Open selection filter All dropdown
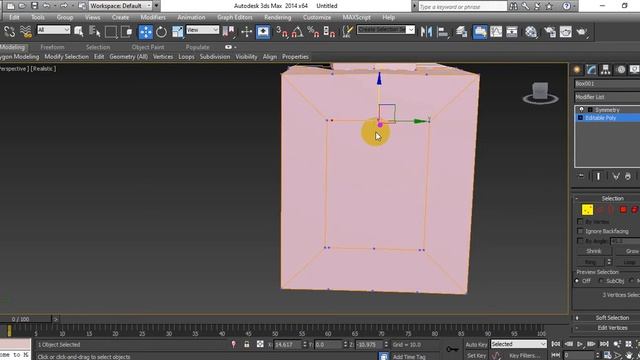This screenshot has width=640, height=360. pos(53,30)
